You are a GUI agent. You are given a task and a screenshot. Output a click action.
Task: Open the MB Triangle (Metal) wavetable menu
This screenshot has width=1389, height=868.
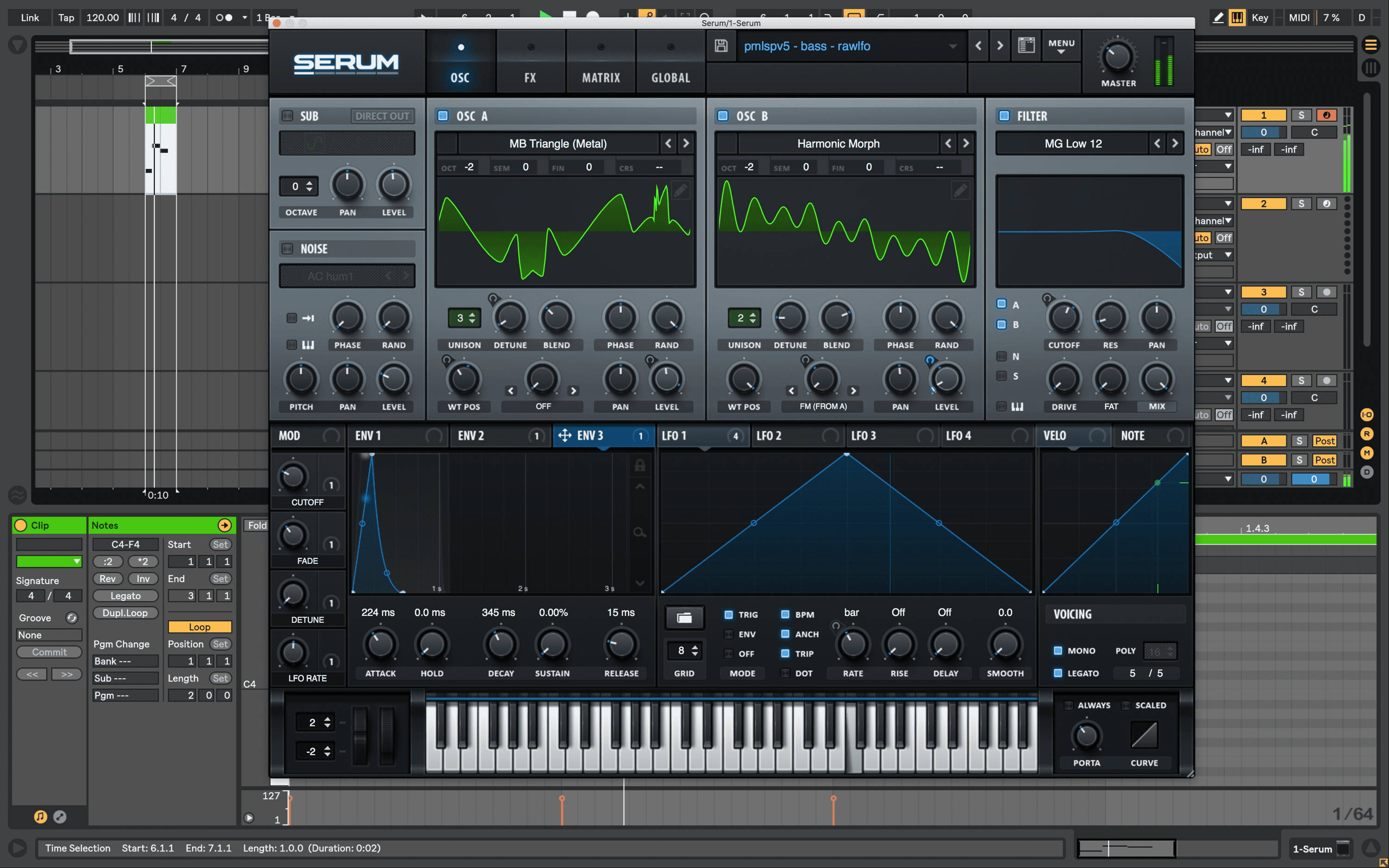558,144
